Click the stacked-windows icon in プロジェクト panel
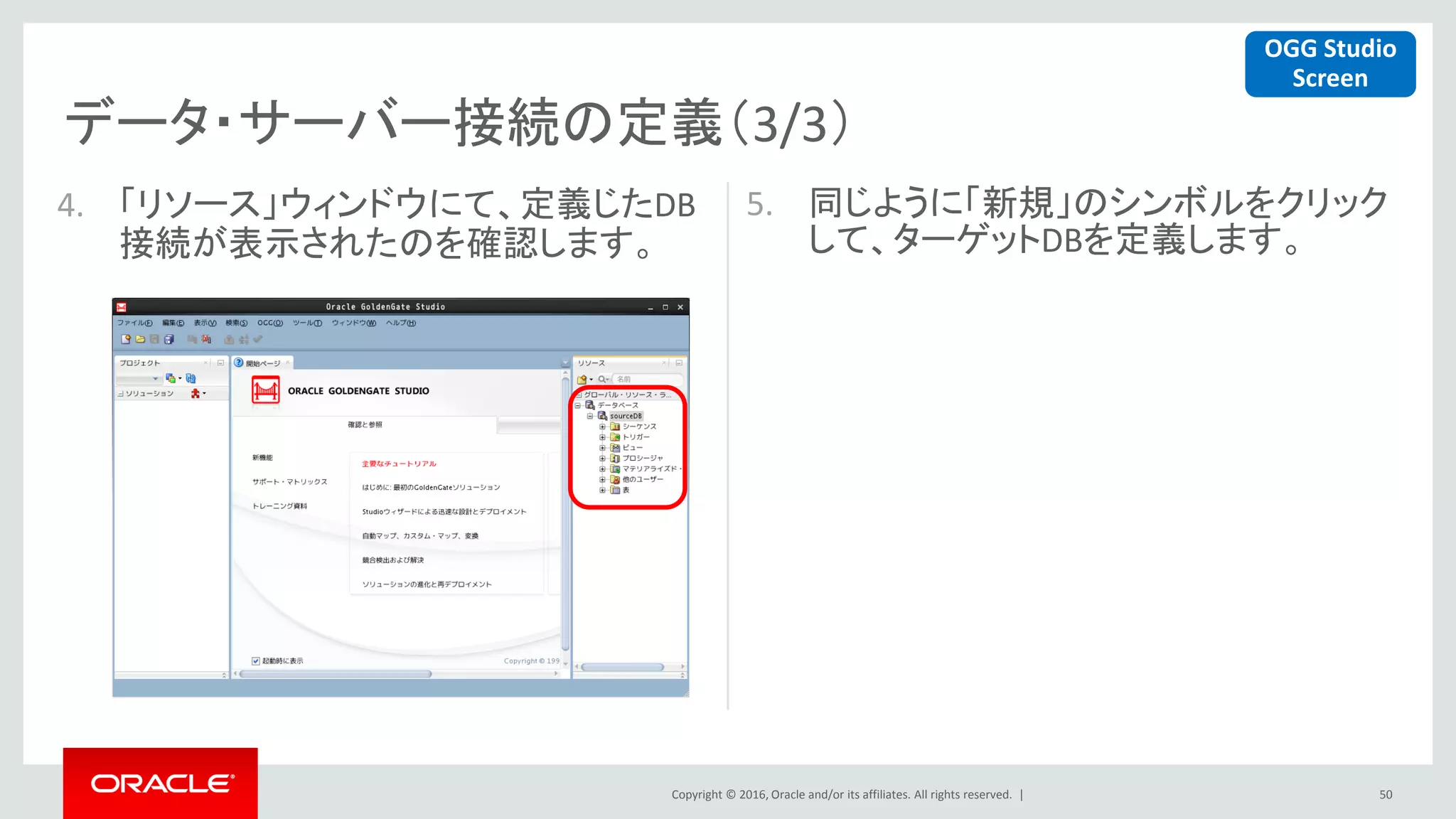1456x819 pixels. [171, 378]
